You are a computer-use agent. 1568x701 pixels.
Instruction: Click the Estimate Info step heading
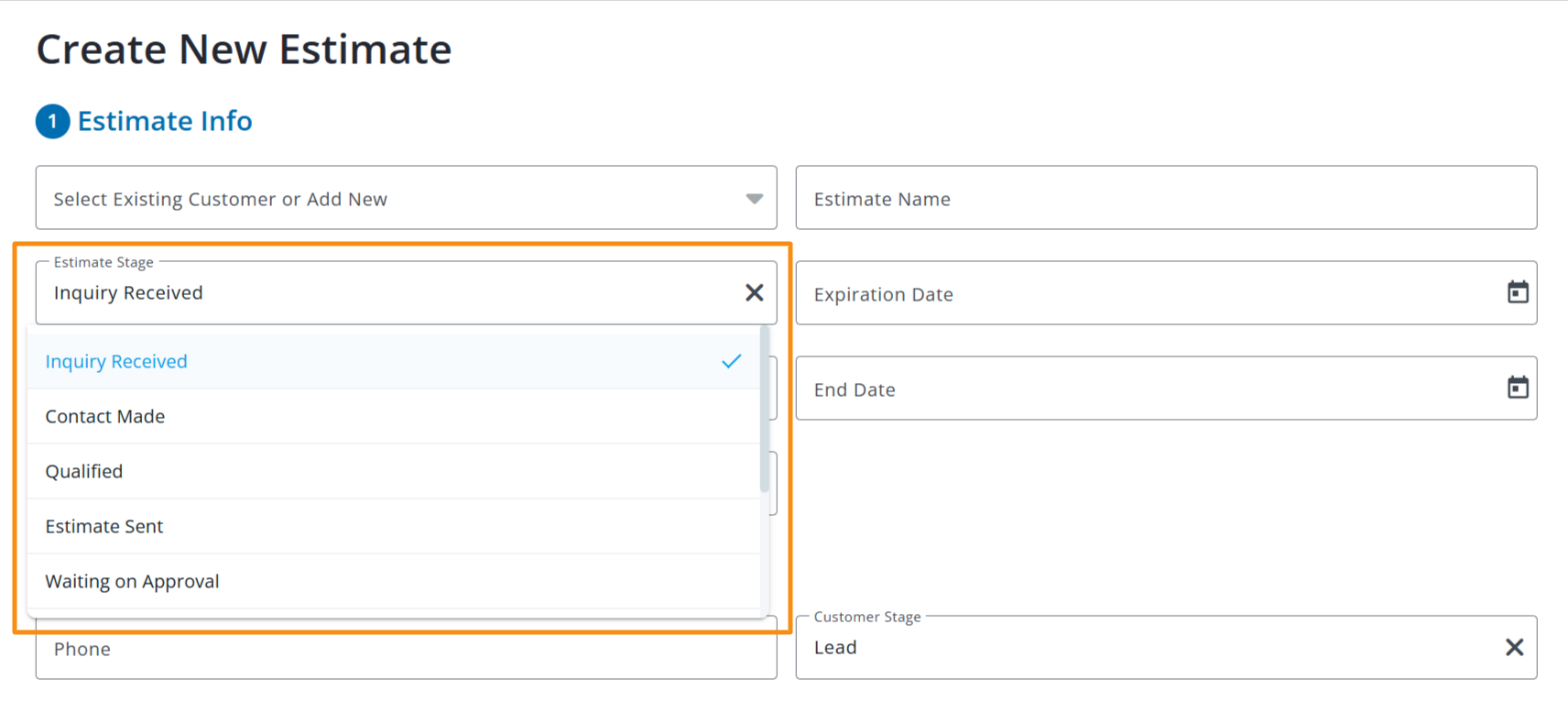tap(165, 121)
